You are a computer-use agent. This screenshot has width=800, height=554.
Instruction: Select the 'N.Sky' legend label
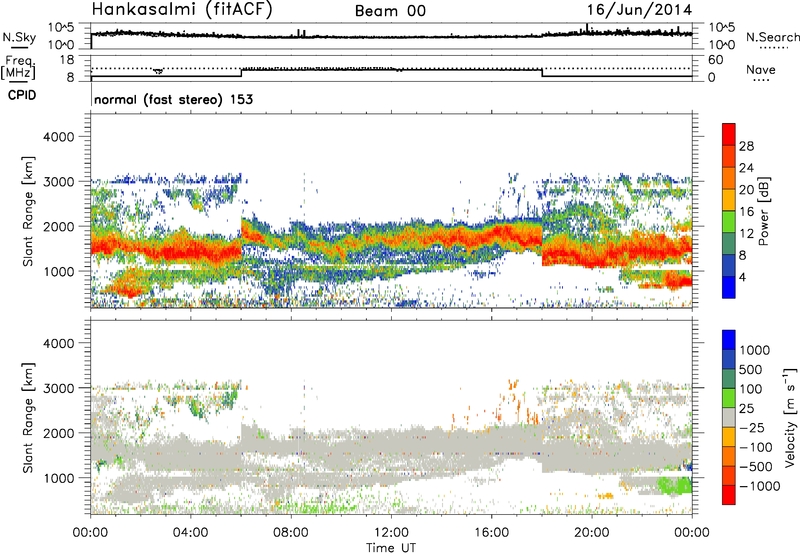pos(19,37)
